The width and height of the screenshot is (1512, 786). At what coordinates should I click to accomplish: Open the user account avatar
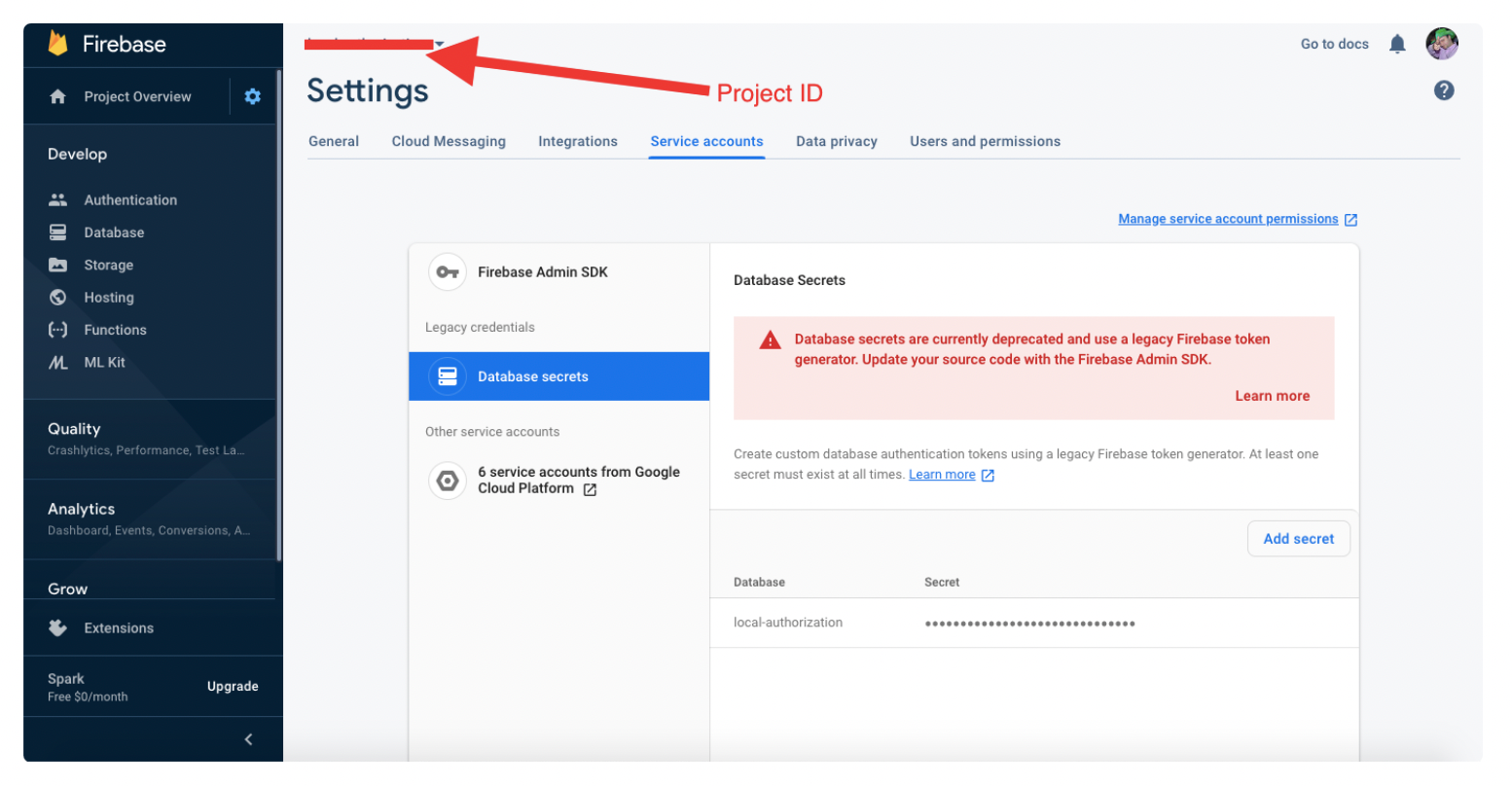click(1442, 44)
